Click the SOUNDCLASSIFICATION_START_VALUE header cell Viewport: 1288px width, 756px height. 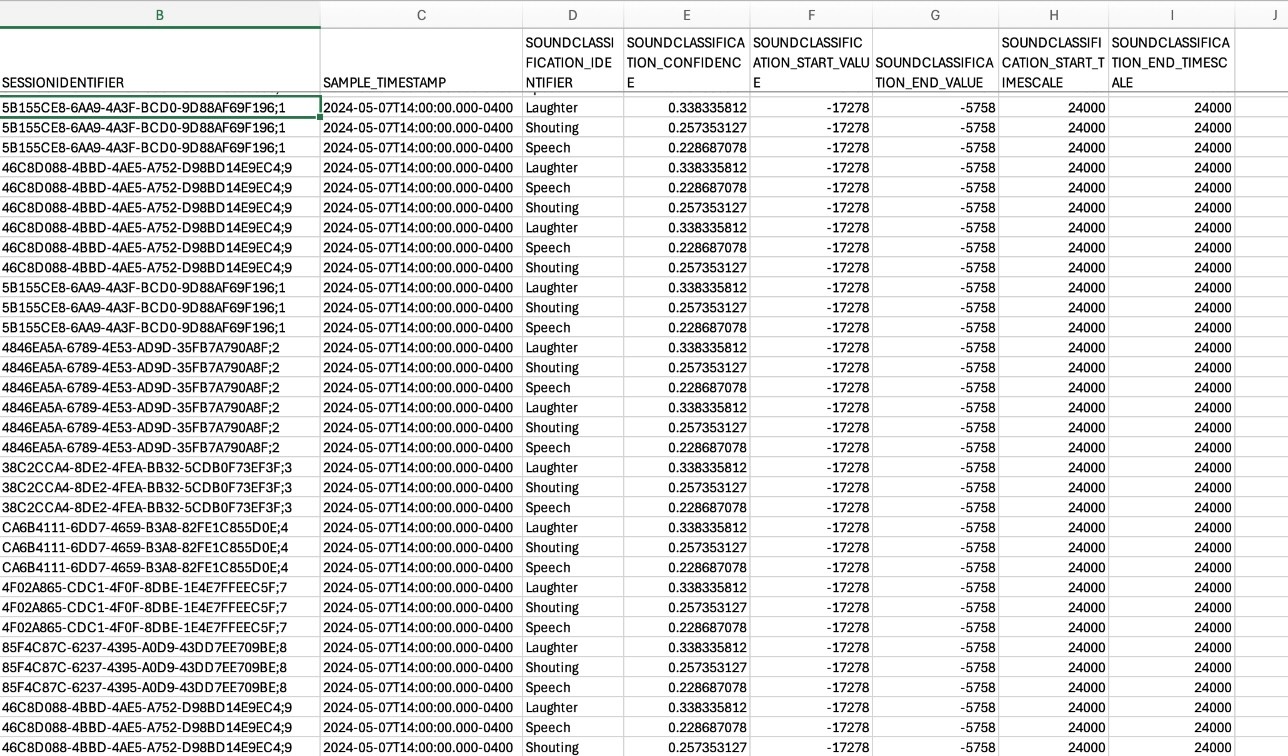[811, 62]
